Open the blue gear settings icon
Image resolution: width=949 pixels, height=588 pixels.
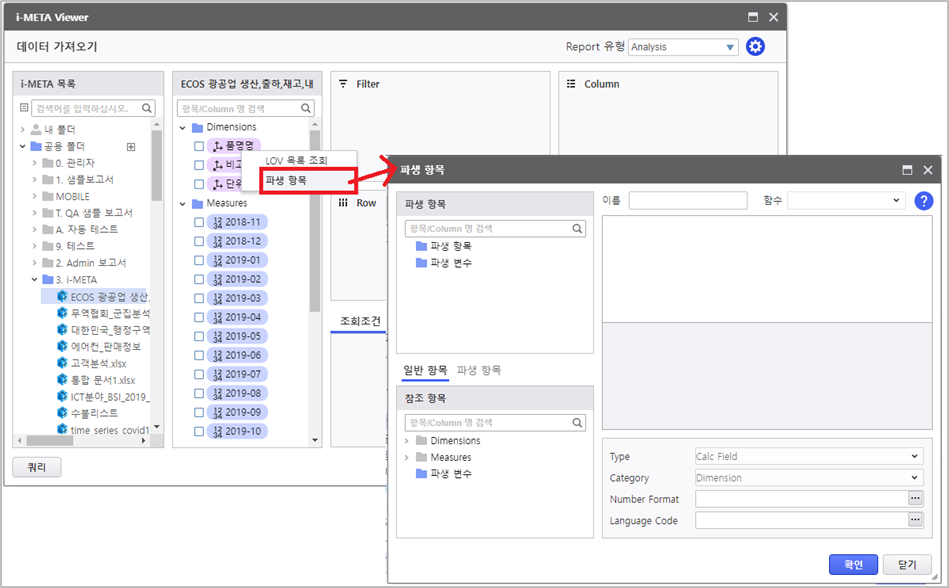click(755, 47)
